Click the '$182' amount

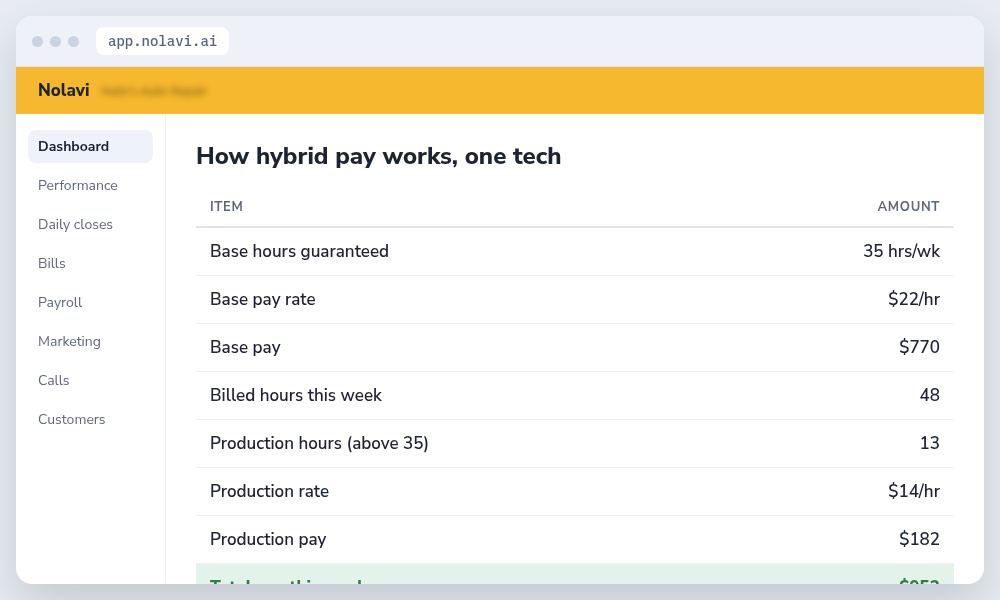click(x=919, y=539)
